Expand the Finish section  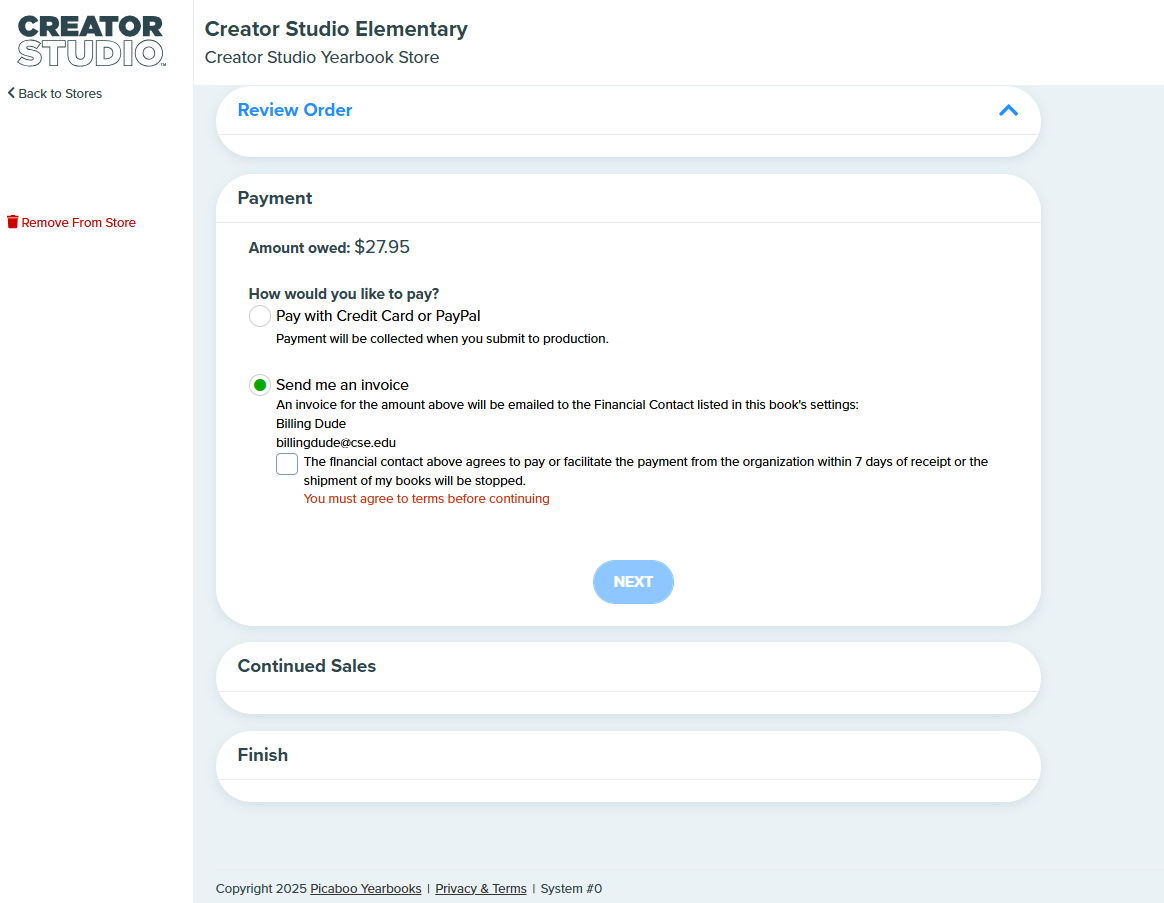coord(263,754)
